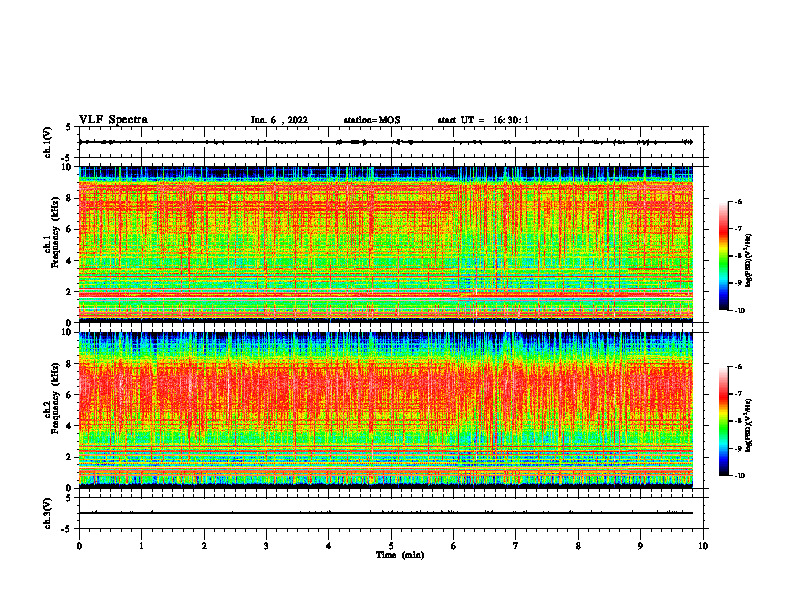792x612 pixels.
Task: Click time axis tick label "1"
Action: [142, 546]
